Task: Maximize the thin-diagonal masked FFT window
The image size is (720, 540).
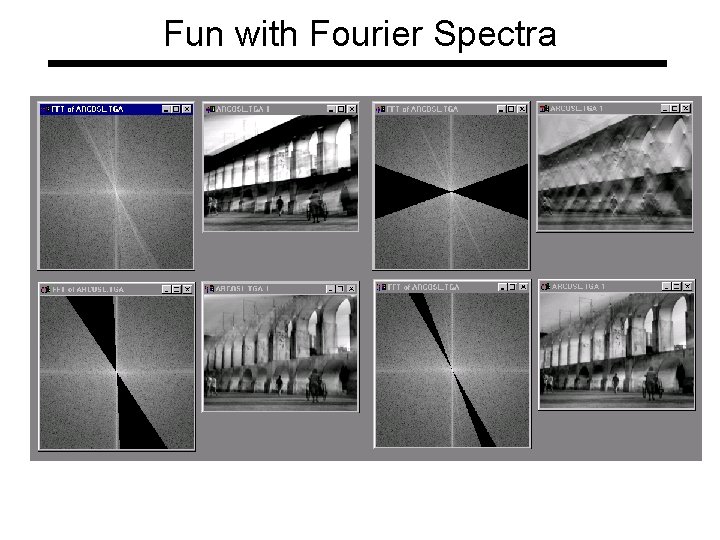Action: (513, 287)
